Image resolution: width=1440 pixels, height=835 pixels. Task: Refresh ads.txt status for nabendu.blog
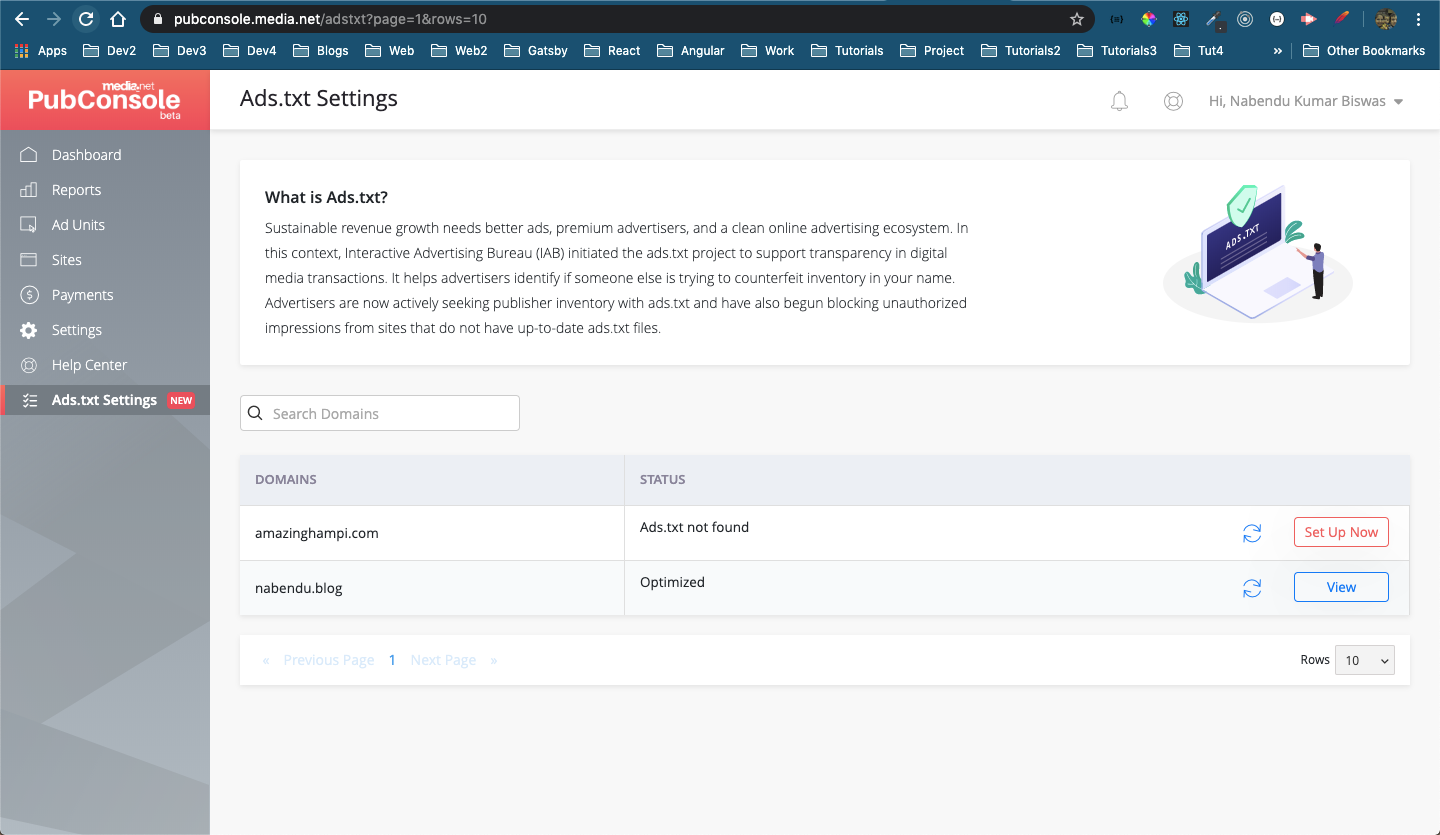coord(1252,588)
